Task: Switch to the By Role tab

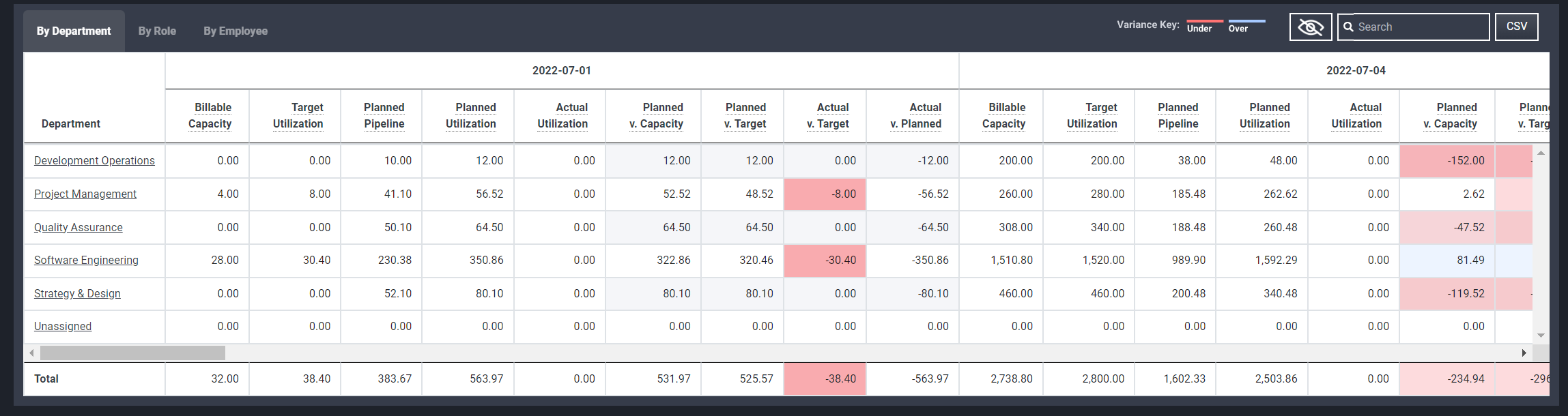Action: tap(156, 31)
